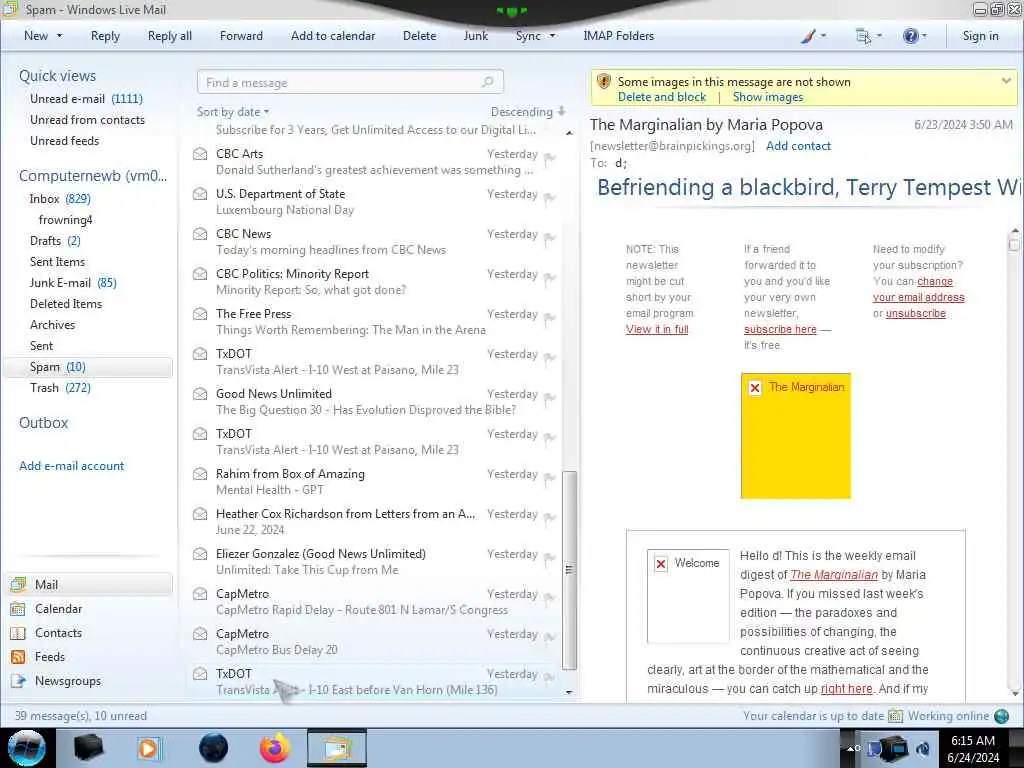Click the message list scrollbar thumb

(569, 570)
